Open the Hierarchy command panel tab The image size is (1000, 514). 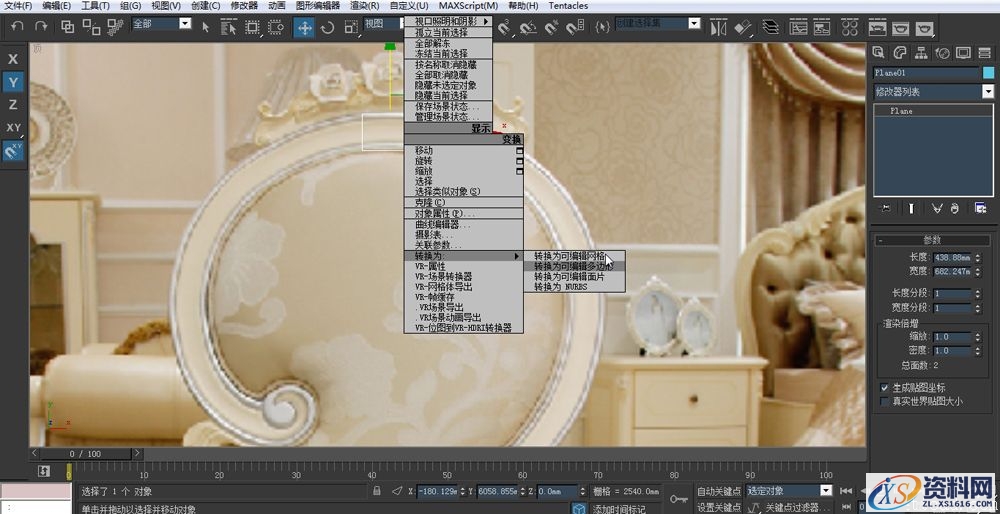click(x=921, y=52)
